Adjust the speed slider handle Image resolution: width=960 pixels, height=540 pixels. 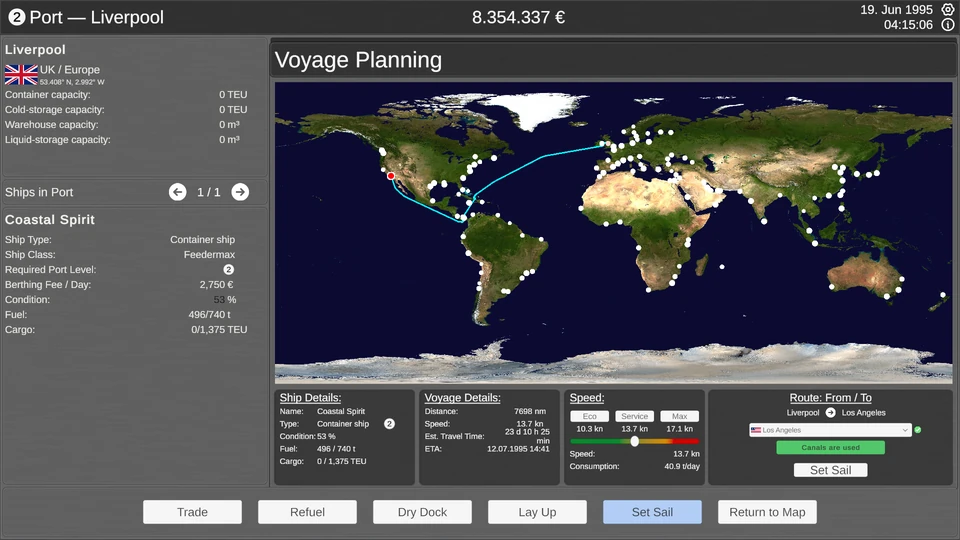click(635, 441)
